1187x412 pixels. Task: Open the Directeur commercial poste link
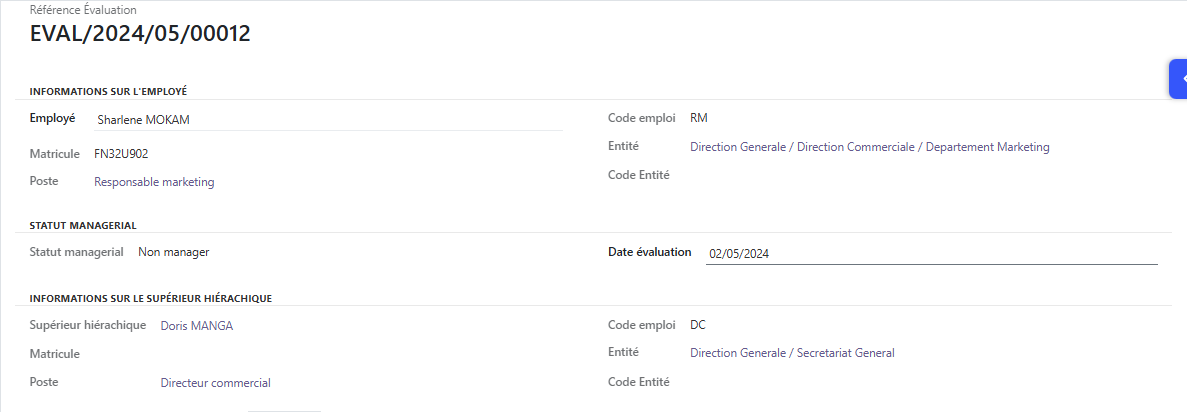coord(216,382)
